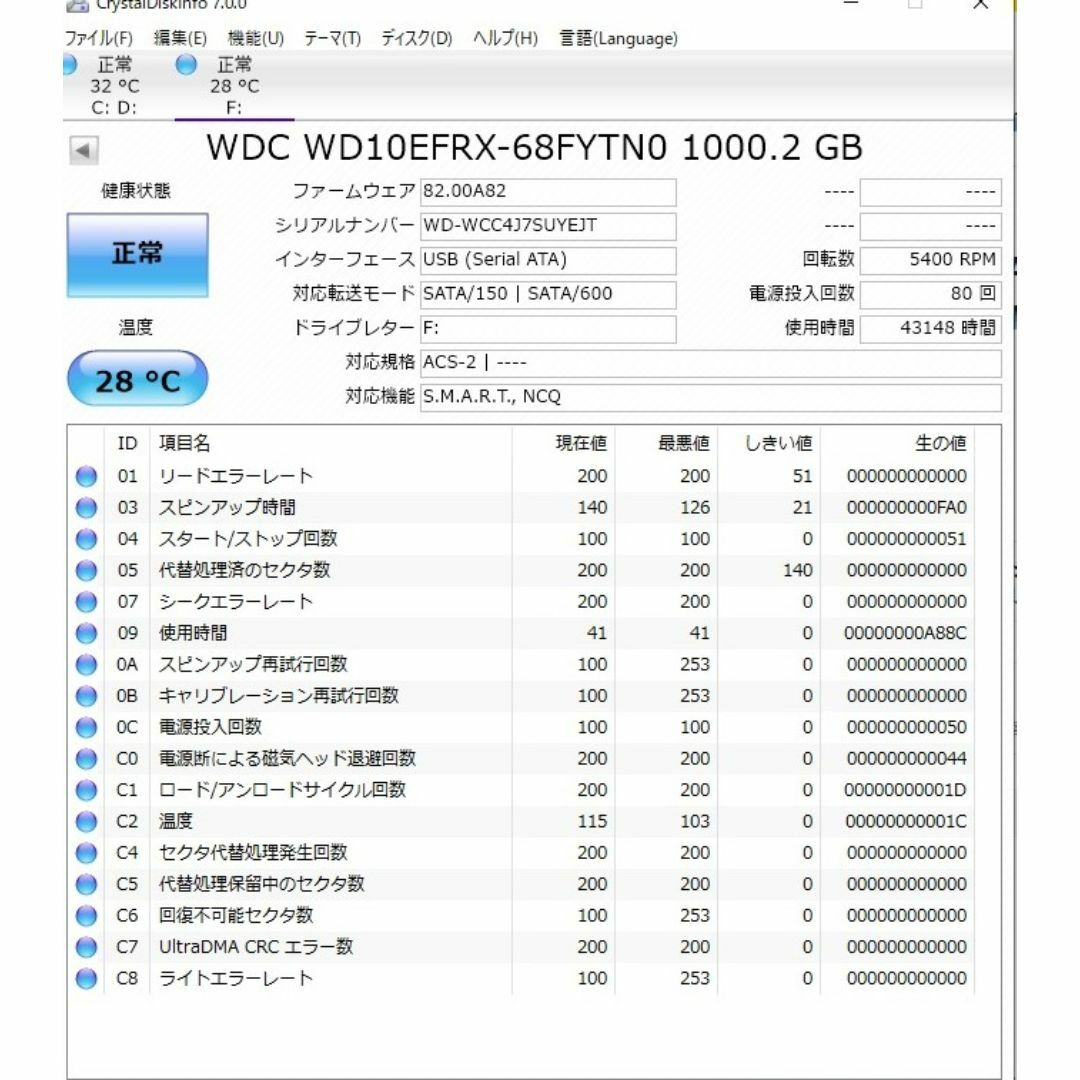Open the 機能(U) menu
This screenshot has height=1080, width=1080.
pos(256,39)
